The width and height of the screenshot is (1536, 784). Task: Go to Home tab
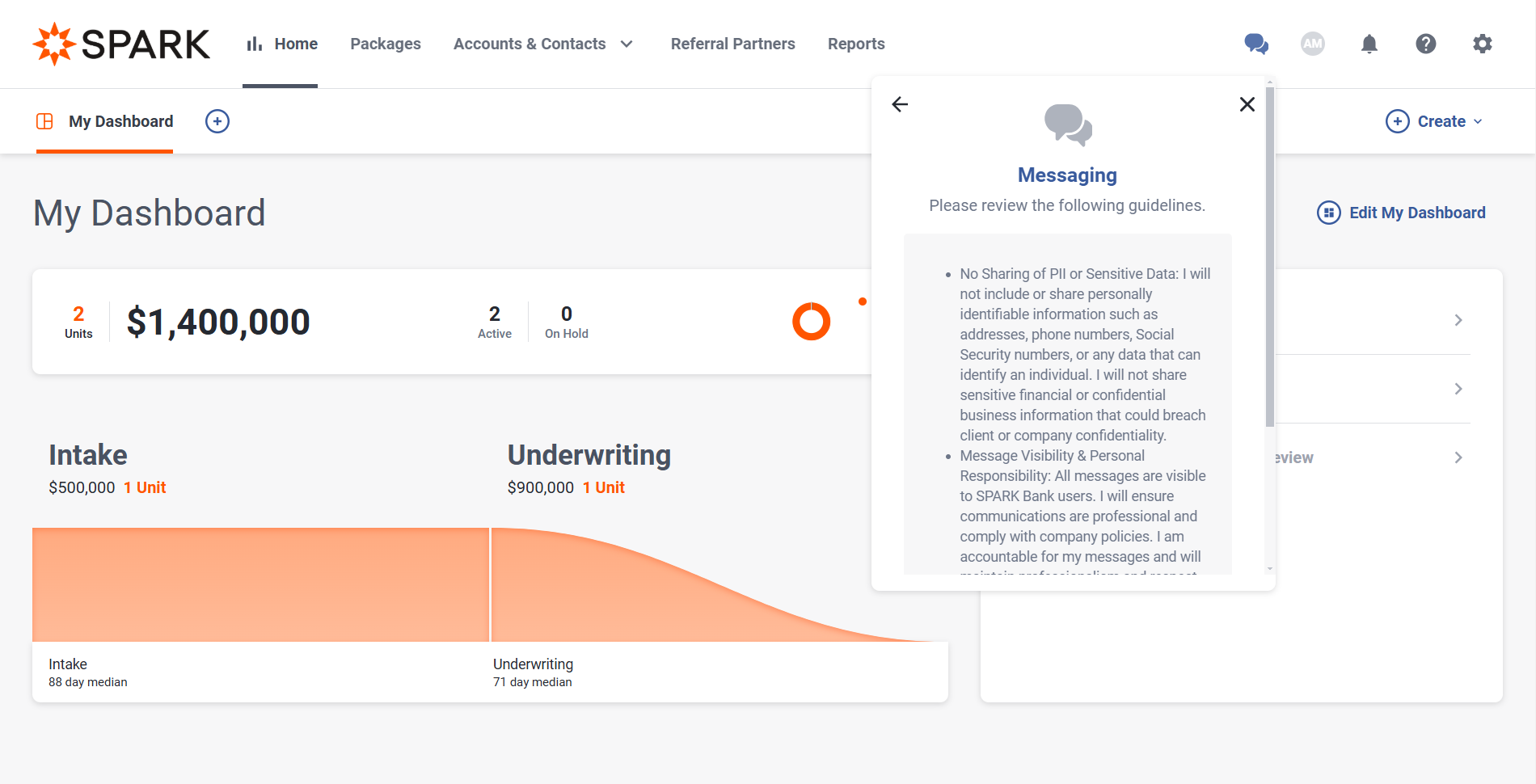281,44
